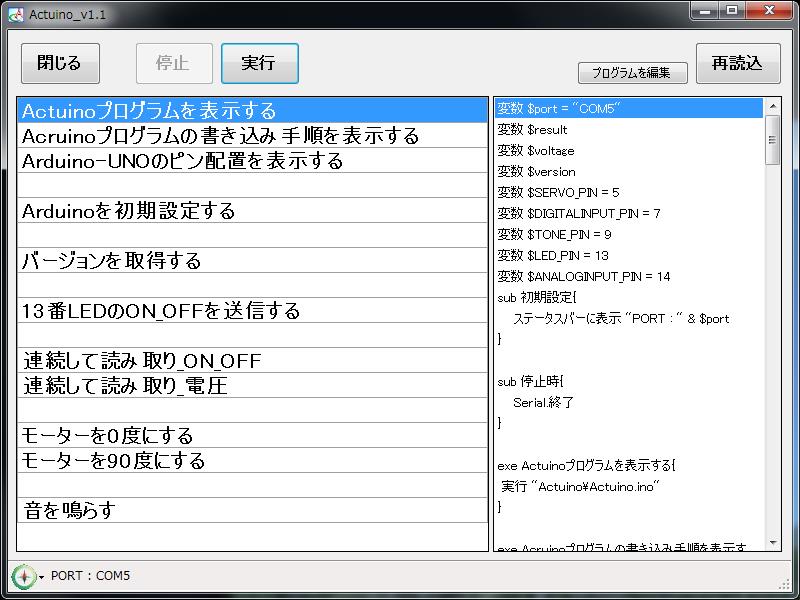Click the プログラムを編集 button
The image size is (800, 600).
pos(632,73)
